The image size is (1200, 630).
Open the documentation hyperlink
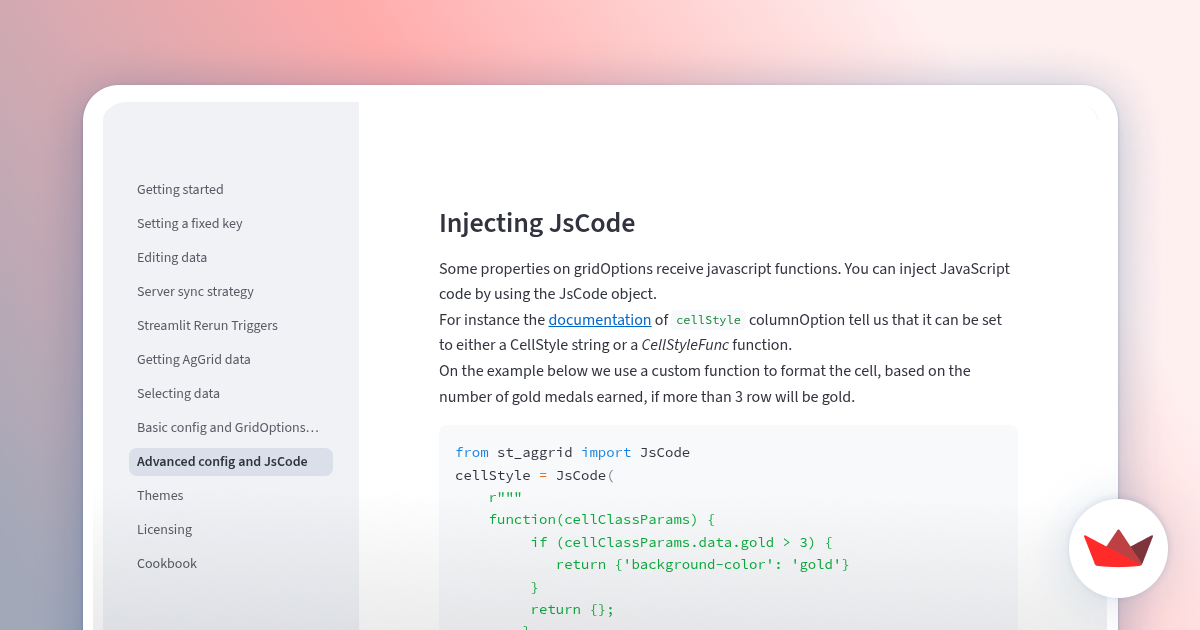pos(599,319)
